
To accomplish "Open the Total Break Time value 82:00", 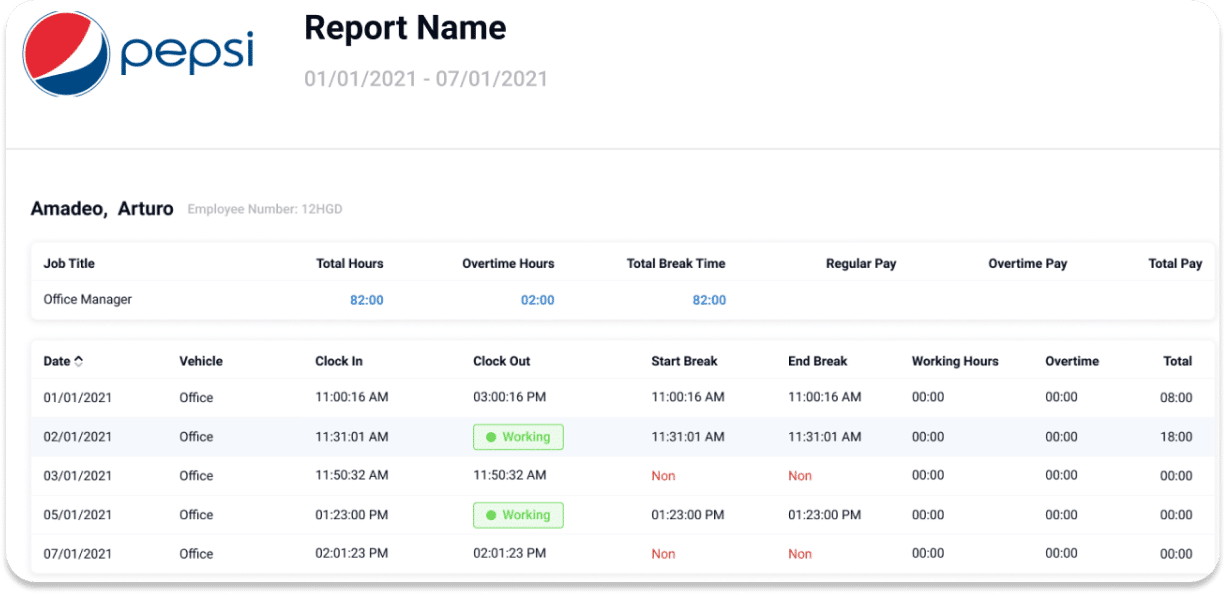I will tap(709, 300).
